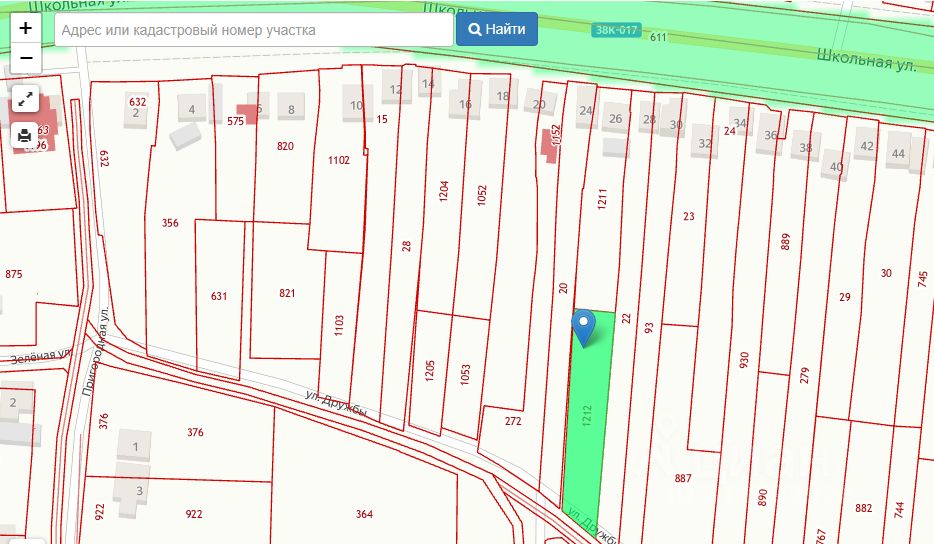Click house number 16 building
The width and height of the screenshot is (934, 544).
[465, 101]
